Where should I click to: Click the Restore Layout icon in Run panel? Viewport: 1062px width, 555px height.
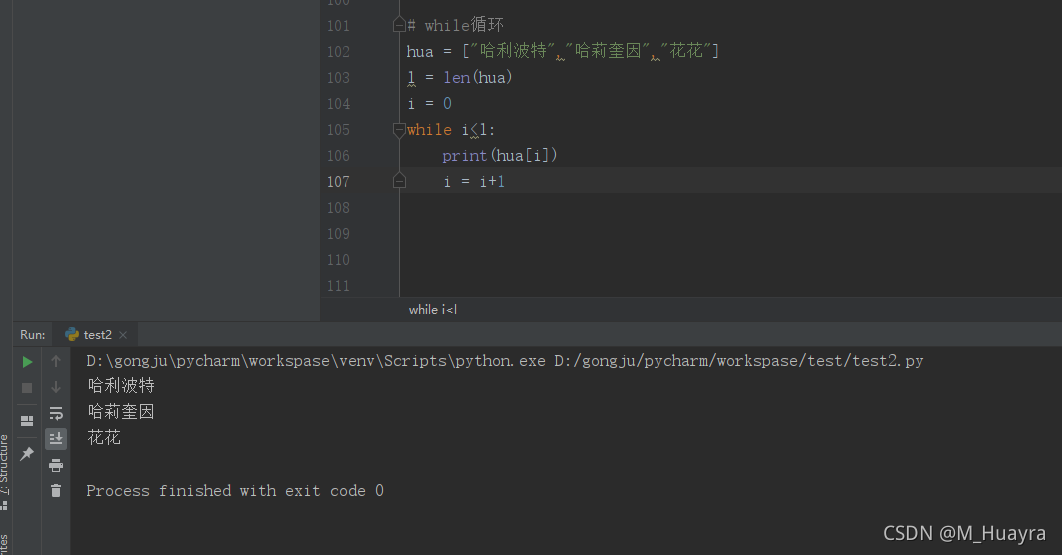coord(27,421)
